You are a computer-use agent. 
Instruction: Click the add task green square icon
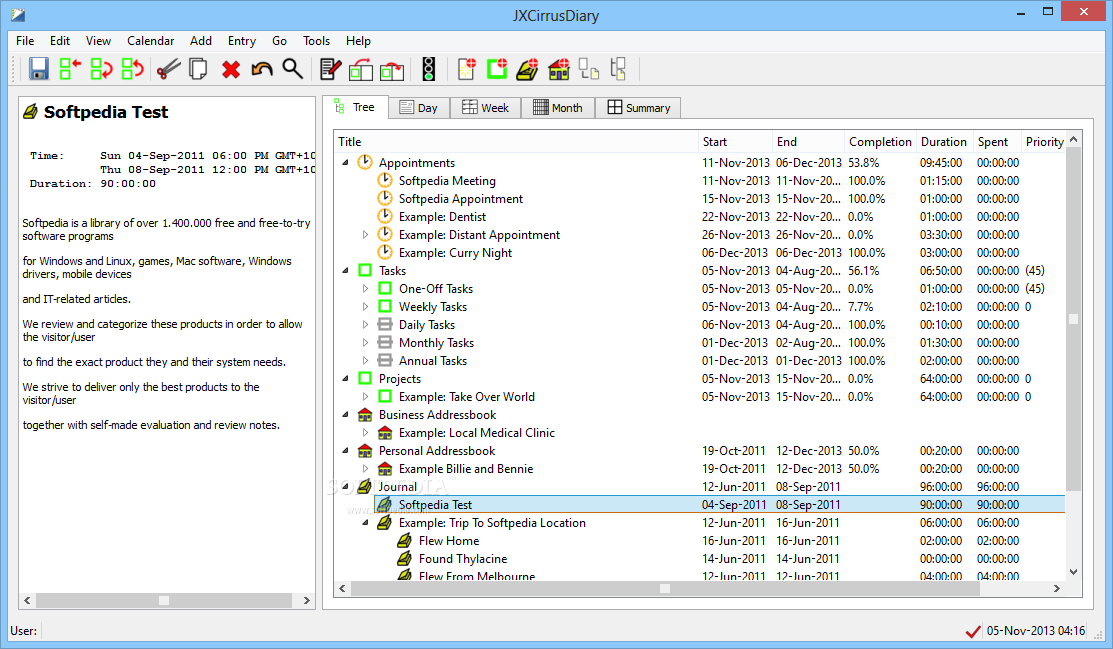click(x=497, y=69)
